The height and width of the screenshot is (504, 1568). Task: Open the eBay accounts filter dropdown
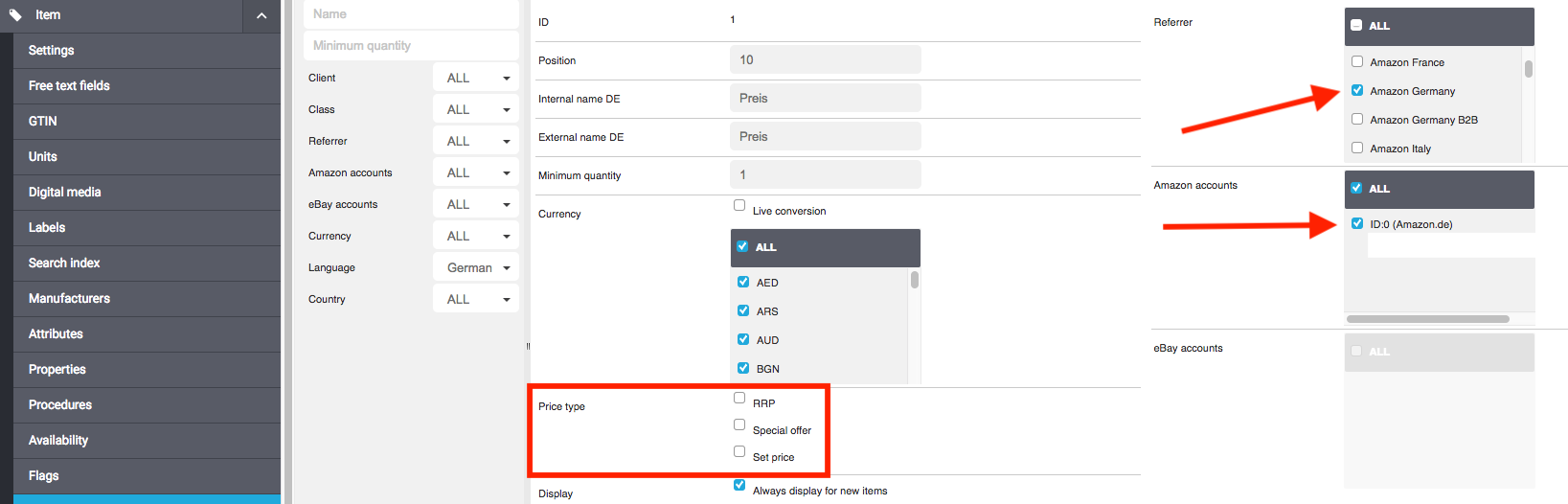click(476, 204)
